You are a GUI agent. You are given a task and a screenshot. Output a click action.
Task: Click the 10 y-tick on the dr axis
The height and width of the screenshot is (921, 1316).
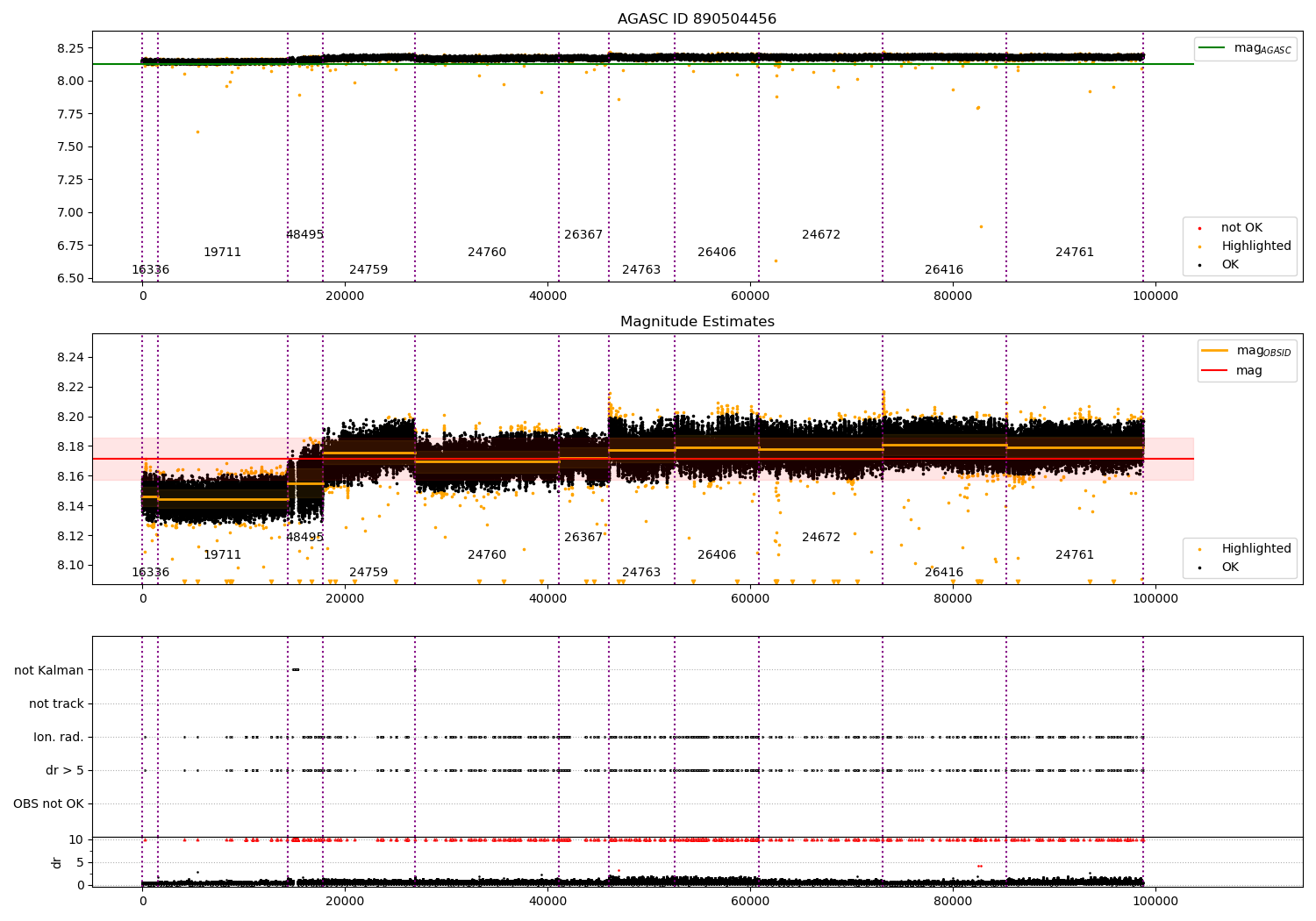pyautogui.click(x=76, y=840)
